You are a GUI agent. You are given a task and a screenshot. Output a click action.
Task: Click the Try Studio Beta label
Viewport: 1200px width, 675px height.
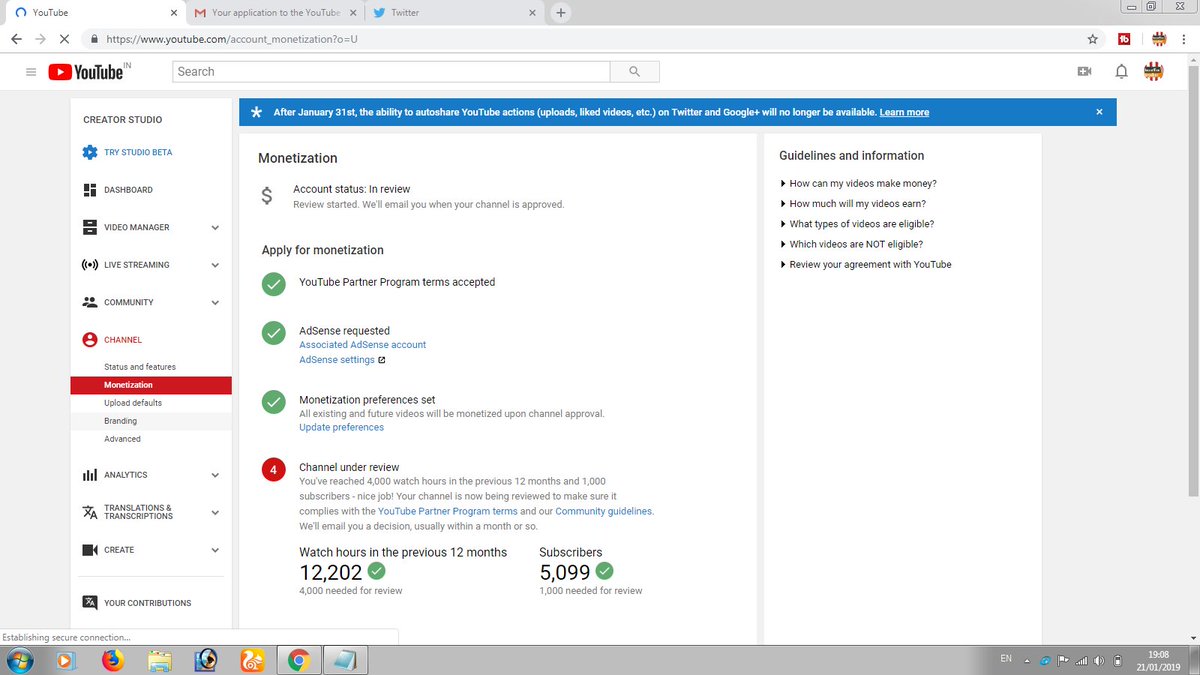point(138,152)
